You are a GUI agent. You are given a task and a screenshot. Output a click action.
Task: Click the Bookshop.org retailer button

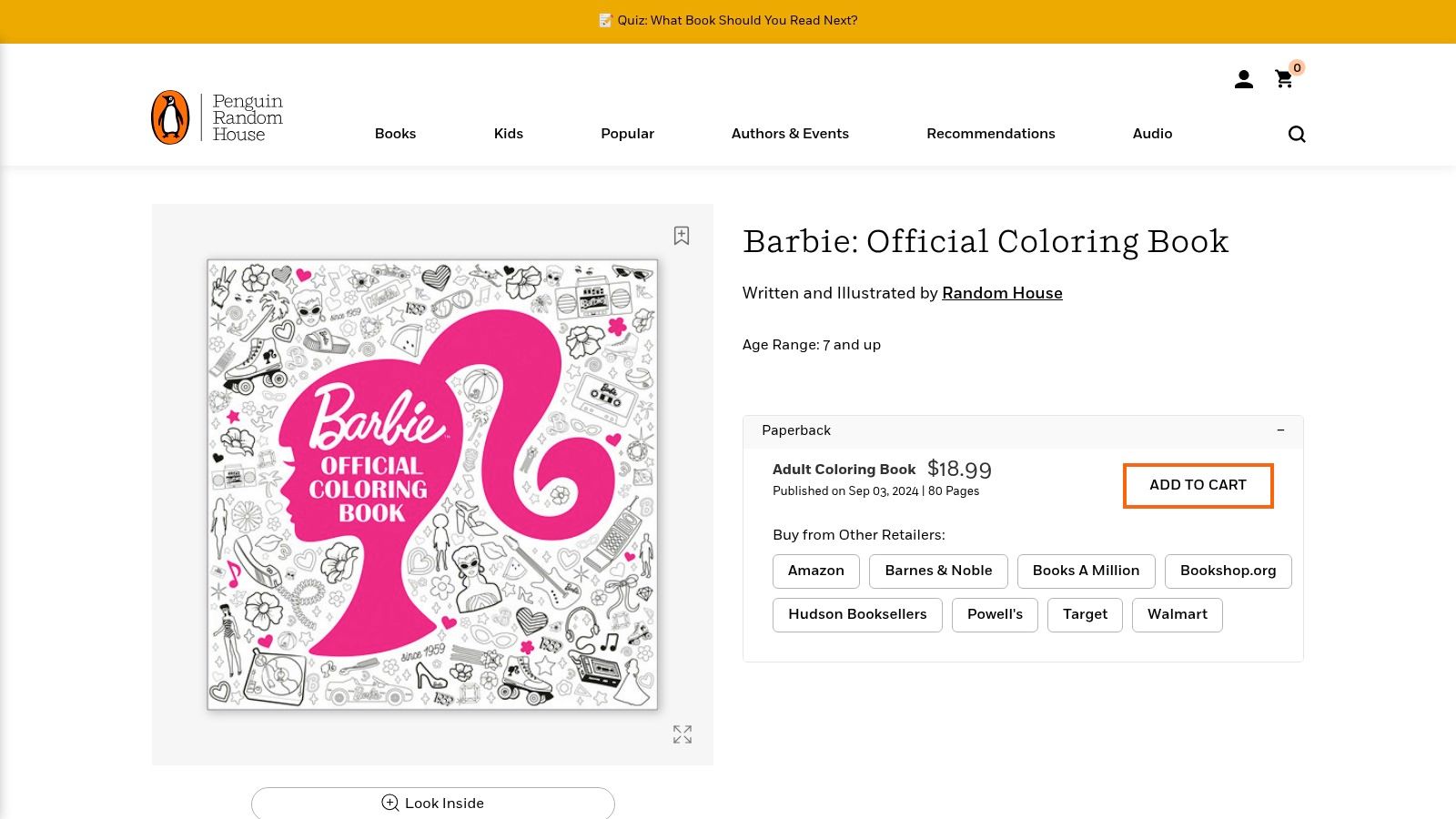coord(1228,571)
